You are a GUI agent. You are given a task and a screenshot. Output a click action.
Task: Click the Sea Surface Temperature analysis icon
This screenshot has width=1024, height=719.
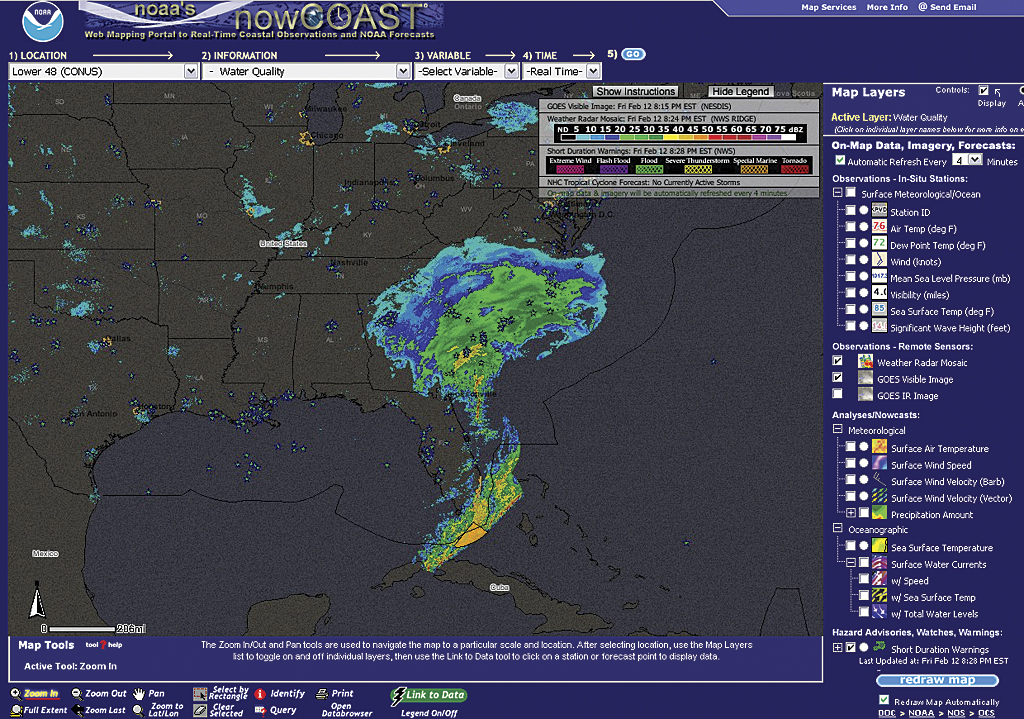pos(879,545)
